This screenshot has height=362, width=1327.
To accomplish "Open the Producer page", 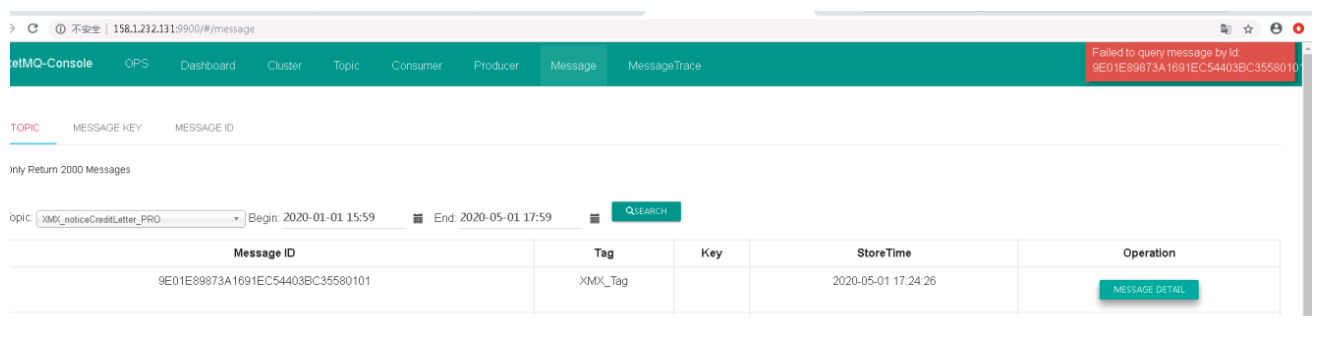I will click(496, 65).
